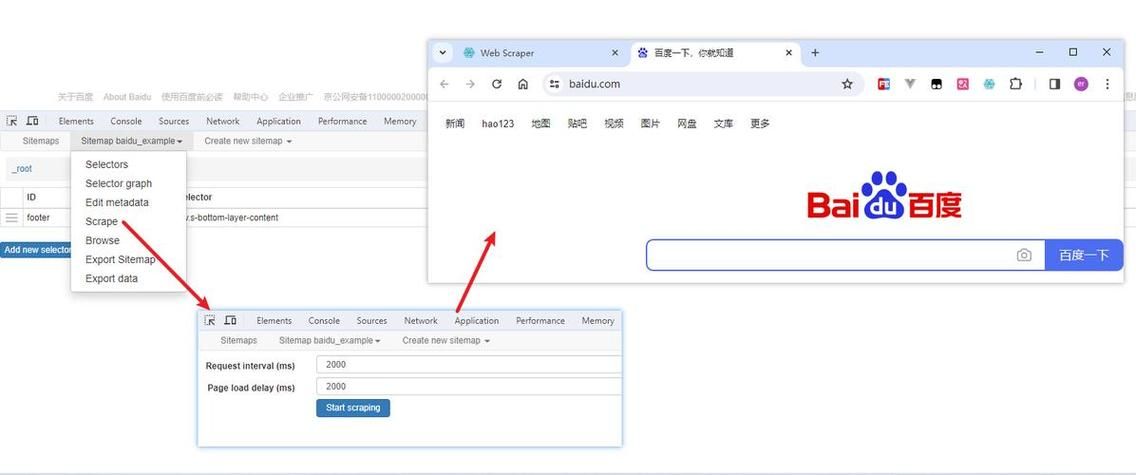
Task: Open the Extensions puzzle-piece icon
Action: coord(1015,84)
